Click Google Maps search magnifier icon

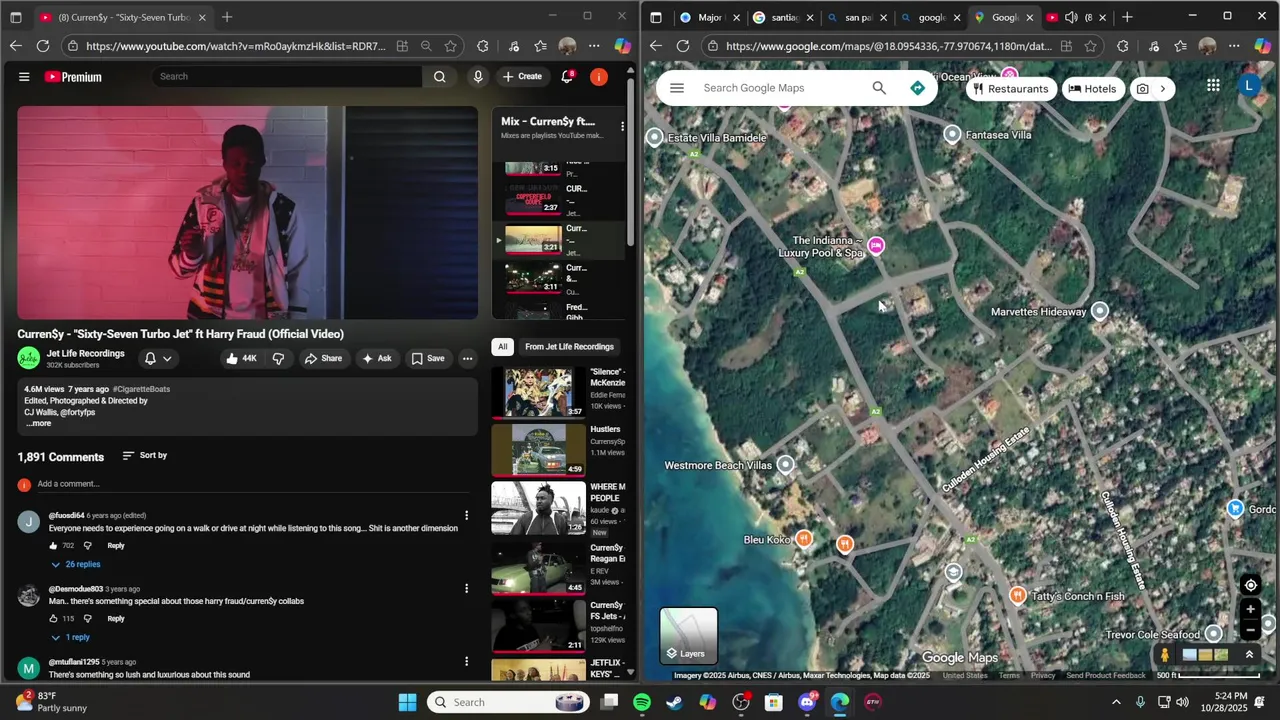point(879,88)
